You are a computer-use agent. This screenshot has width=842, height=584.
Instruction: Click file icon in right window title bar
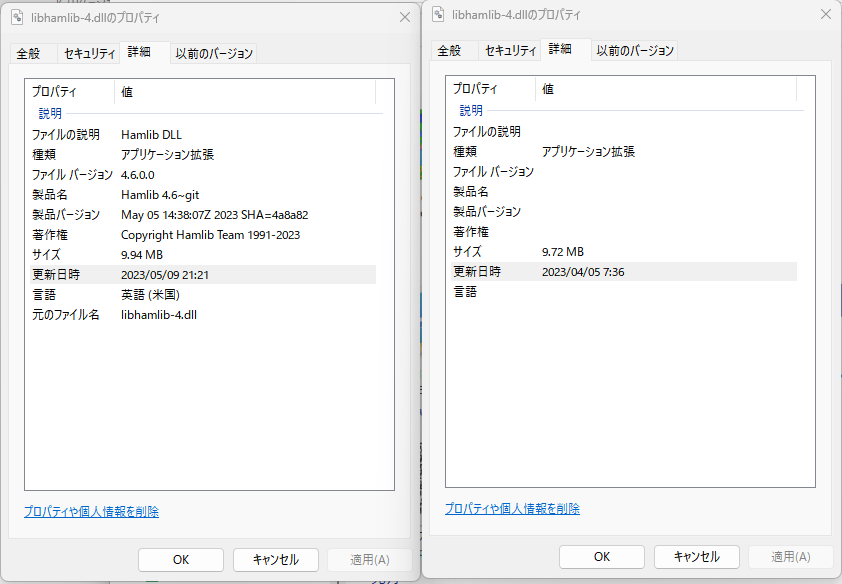[438, 14]
